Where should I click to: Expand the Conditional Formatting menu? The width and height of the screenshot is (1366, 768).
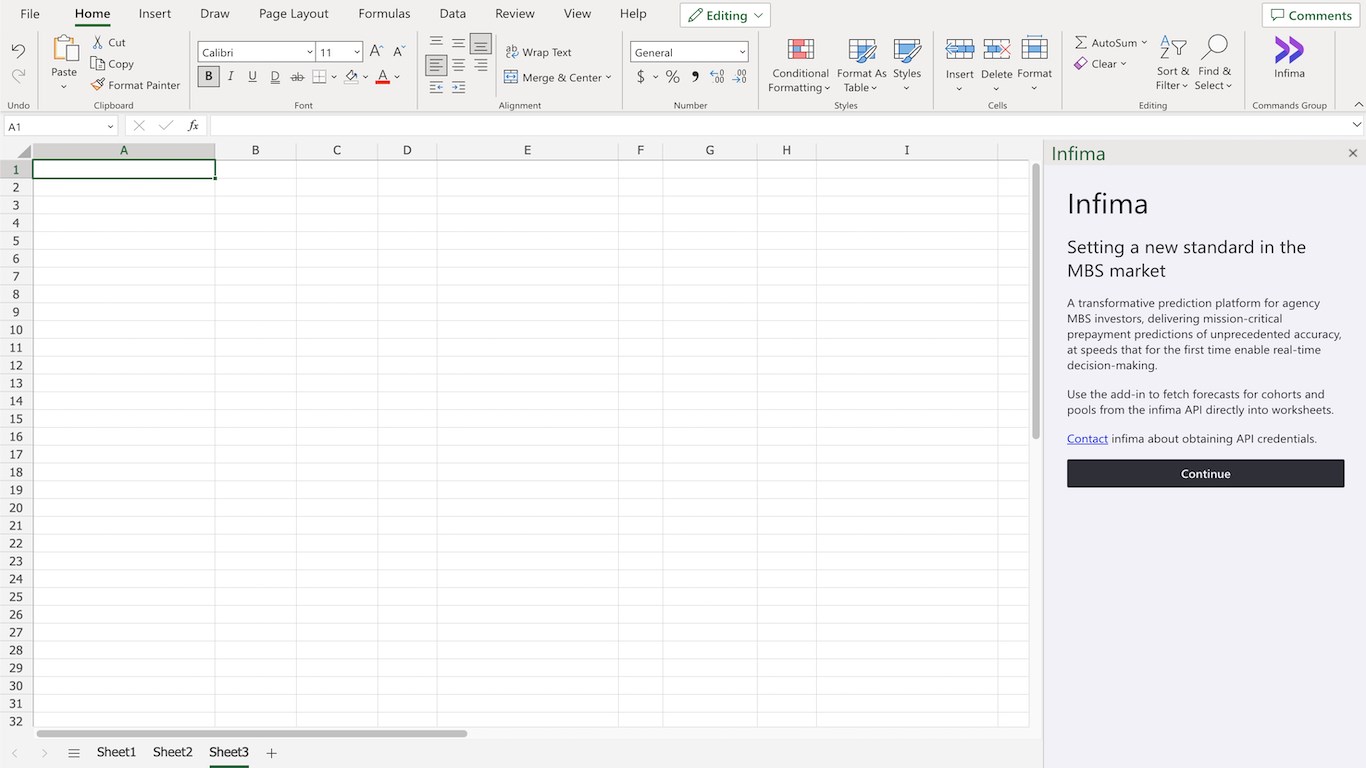800,66
